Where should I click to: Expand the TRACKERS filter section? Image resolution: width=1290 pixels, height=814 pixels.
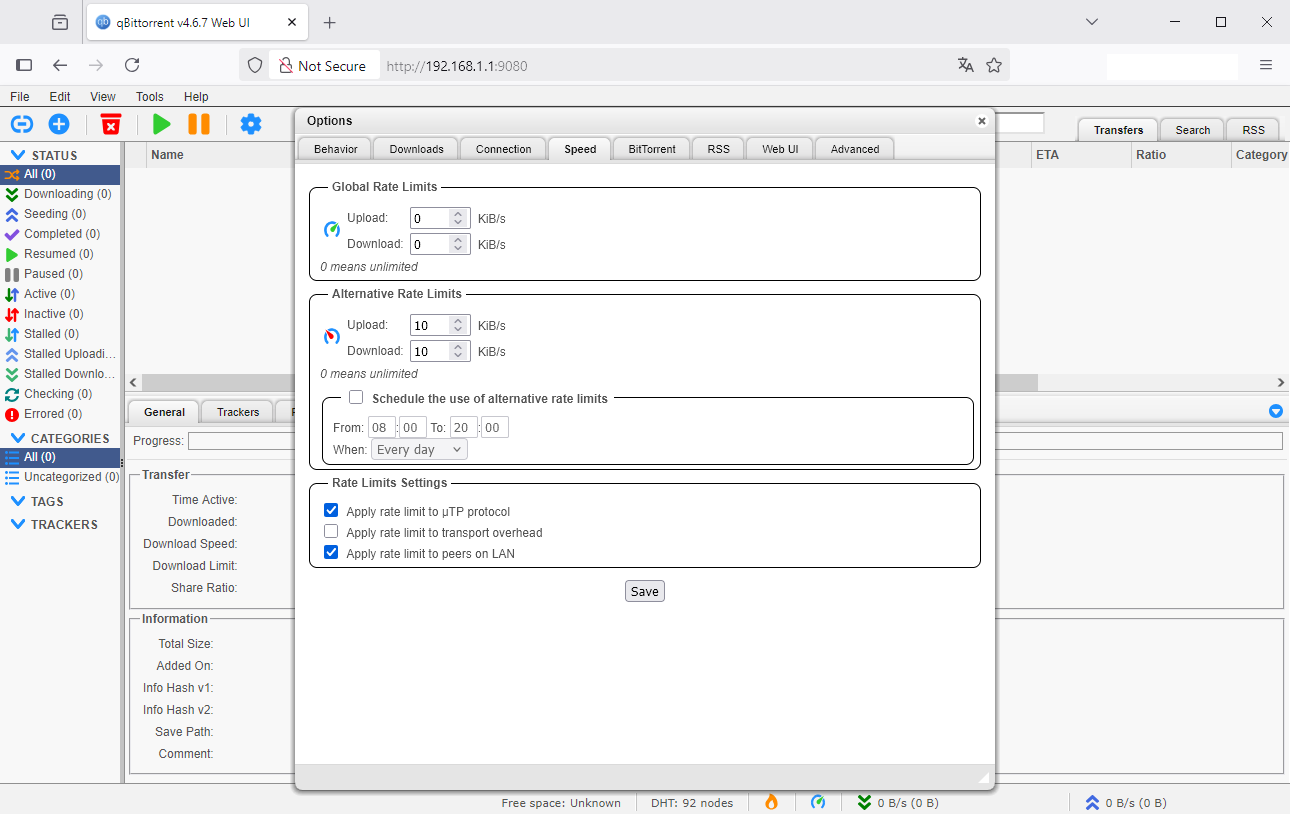point(18,524)
